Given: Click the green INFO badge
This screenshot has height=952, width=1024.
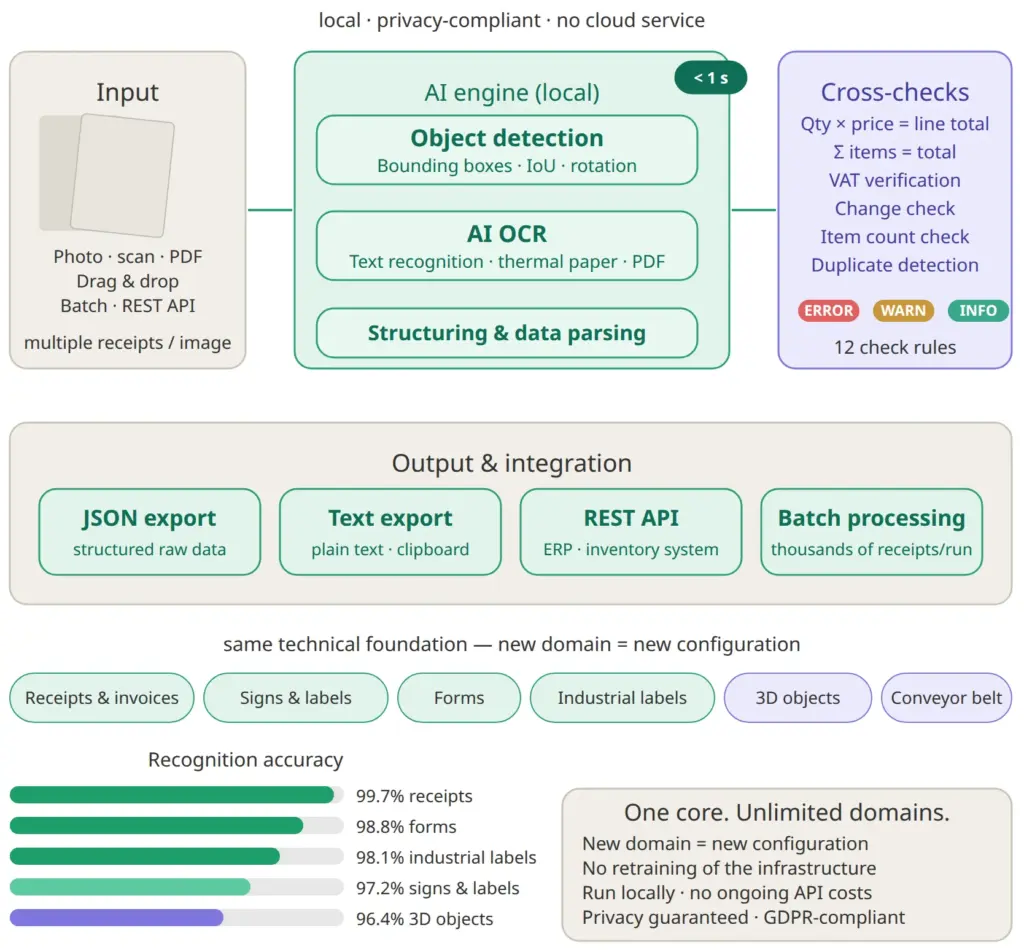Looking at the screenshot, I should tap(978, 311).
